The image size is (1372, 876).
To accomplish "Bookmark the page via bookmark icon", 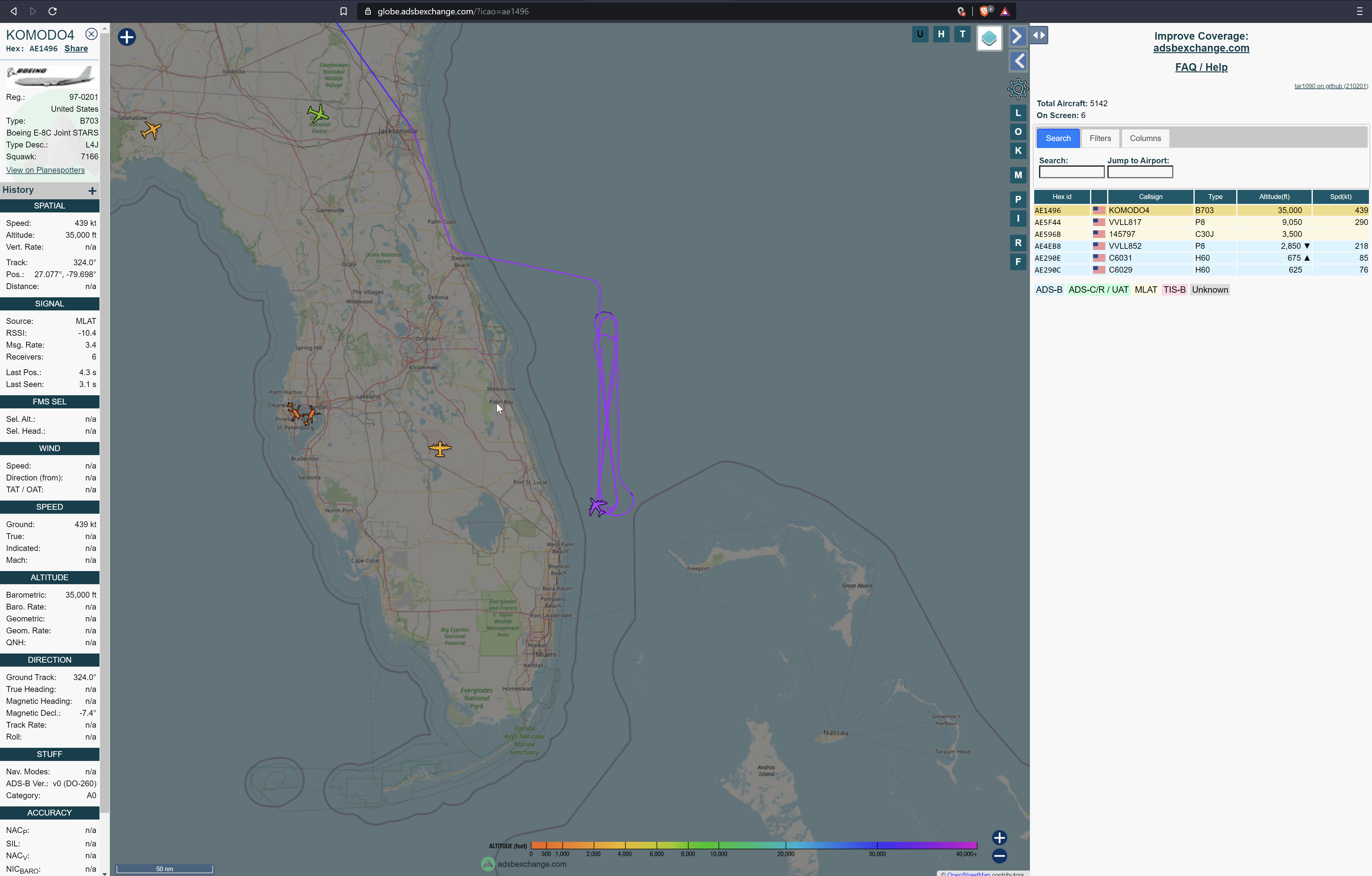I will click(343, 11).
